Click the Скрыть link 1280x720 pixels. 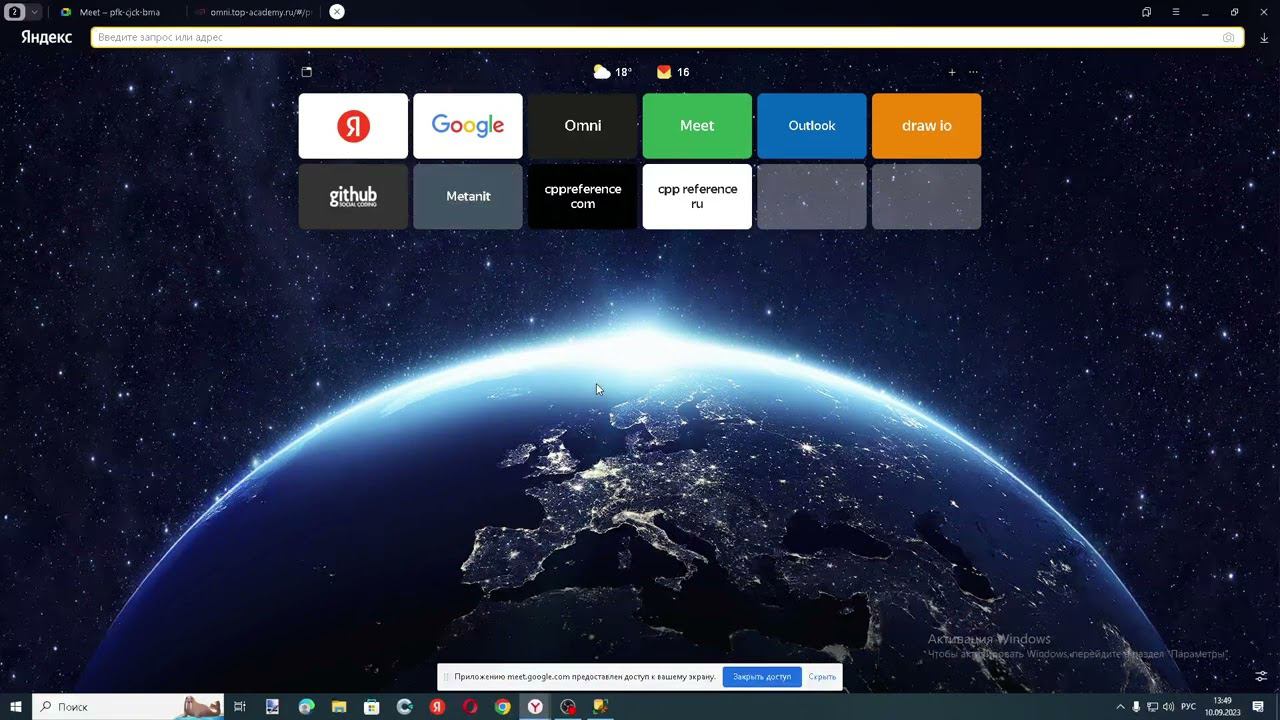tap(822, 677)
